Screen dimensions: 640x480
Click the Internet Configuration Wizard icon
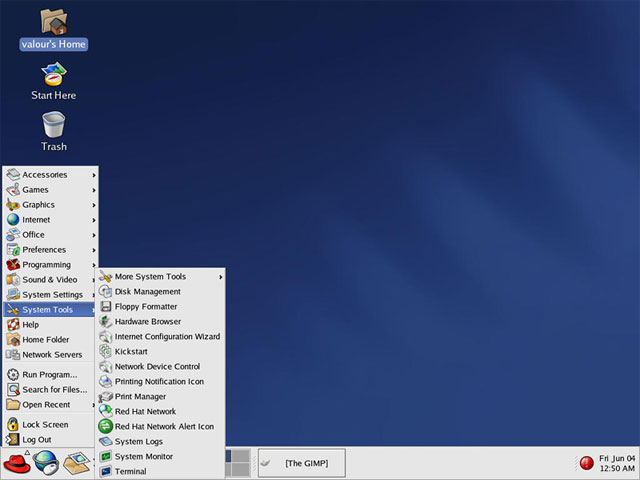105,337
